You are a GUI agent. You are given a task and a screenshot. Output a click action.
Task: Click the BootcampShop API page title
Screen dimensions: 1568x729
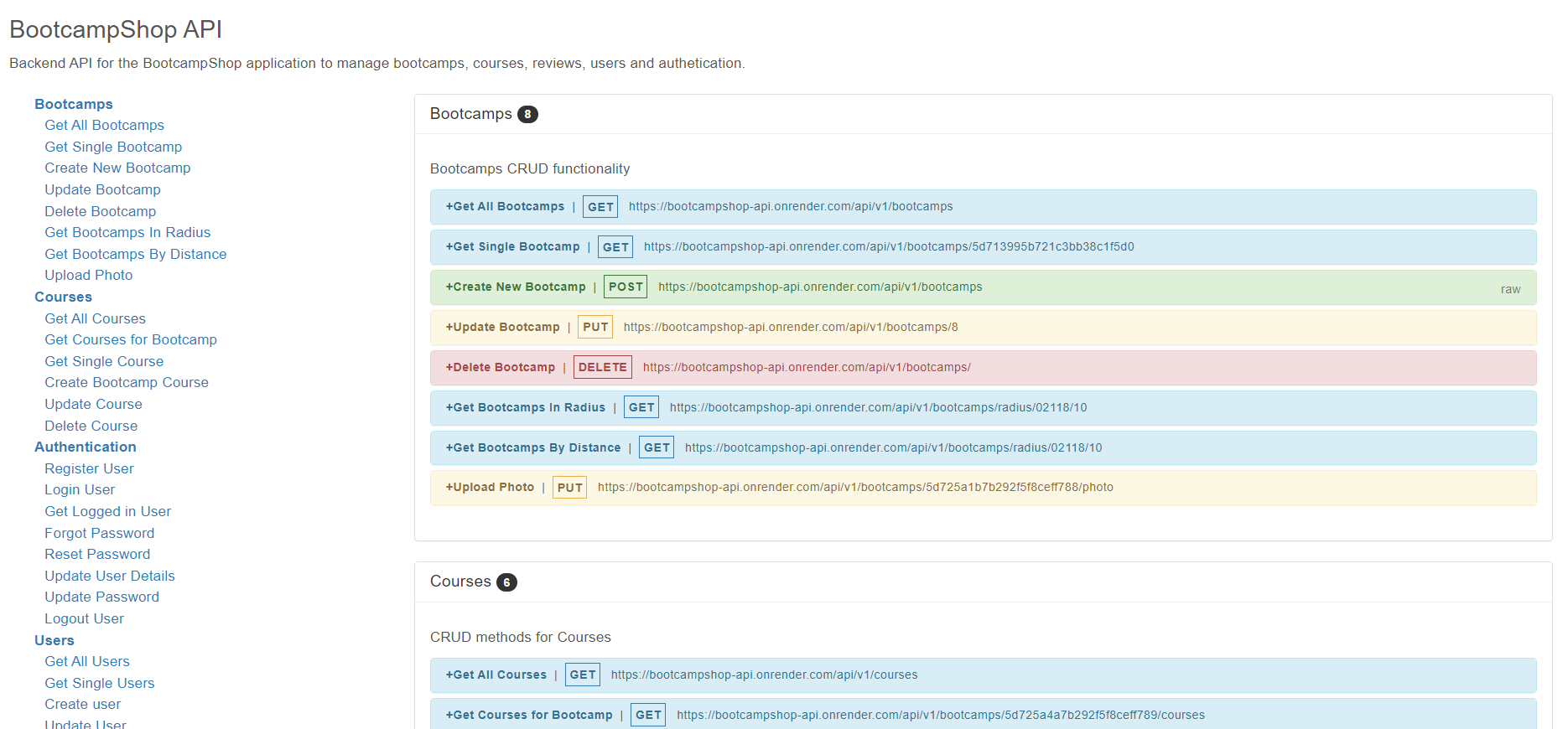(x=116, y=29)
